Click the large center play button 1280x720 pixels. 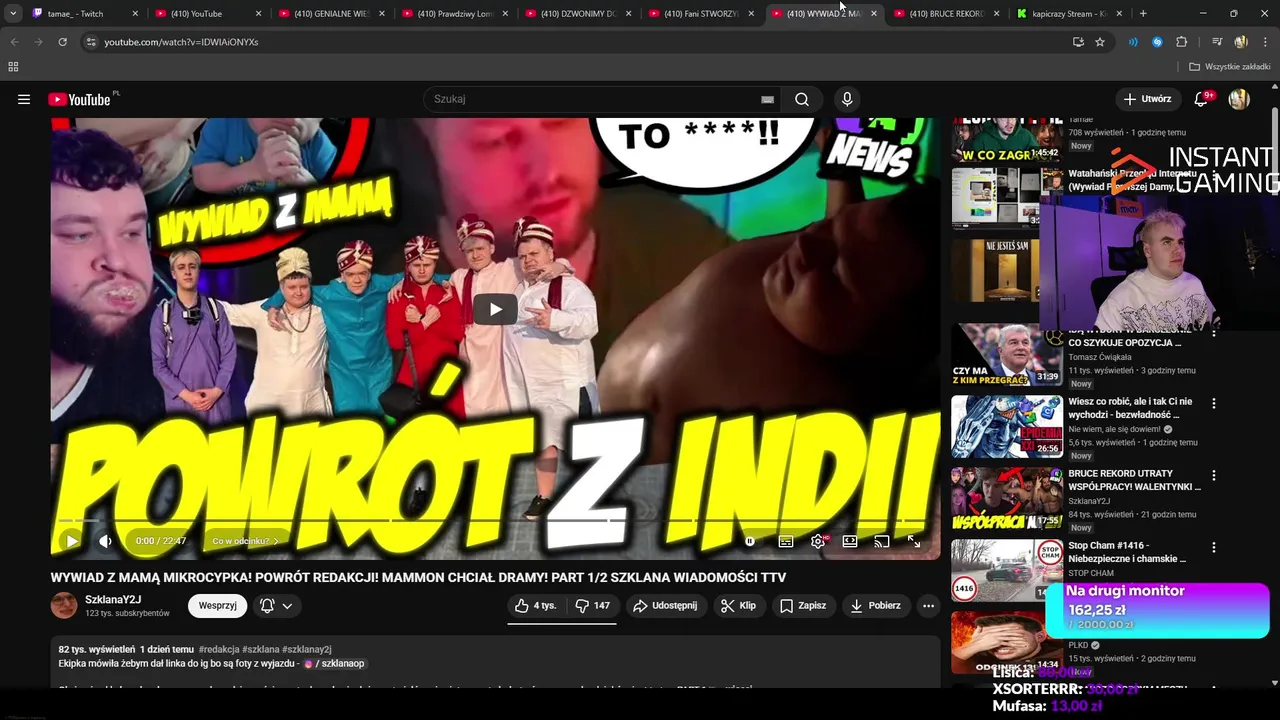tap(495, 309)
